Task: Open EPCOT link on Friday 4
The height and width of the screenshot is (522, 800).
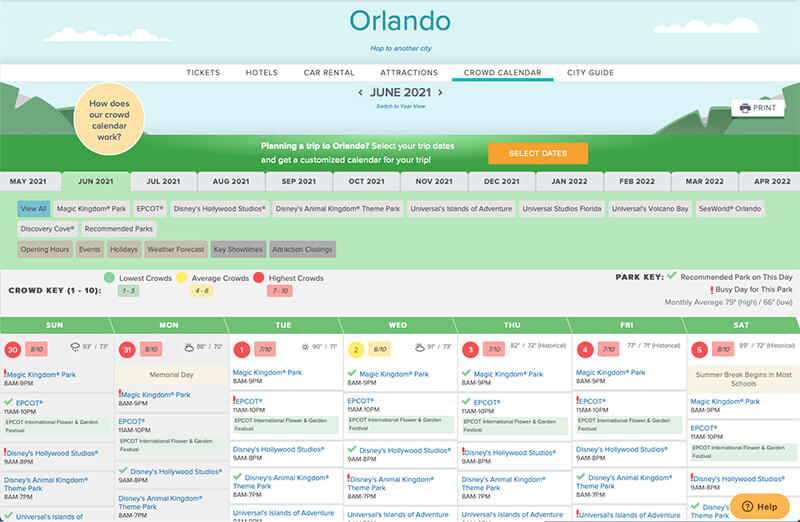Action: pos(593,401)
